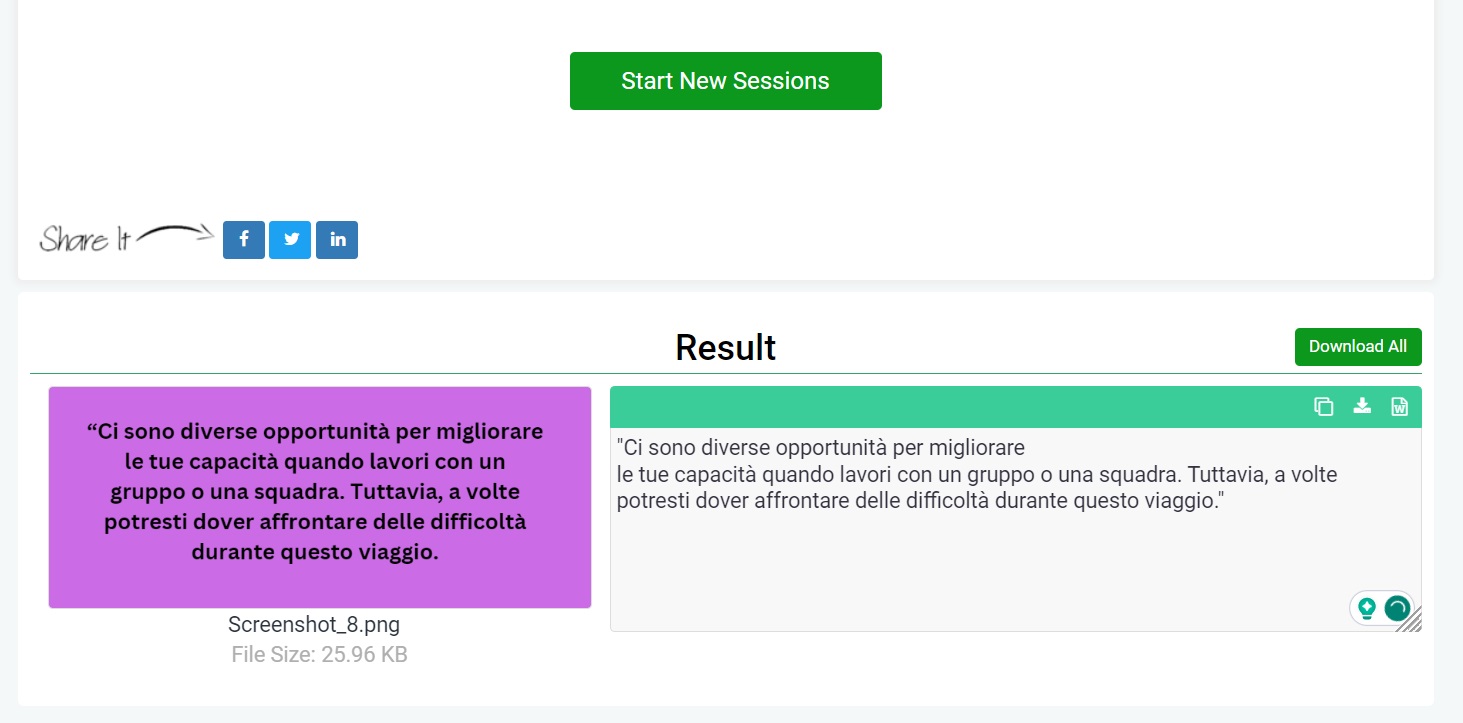Click the curved arrow beside Share It
Image resolution: width=1463 pixels, height=723 pixels.
coord(176,234)
